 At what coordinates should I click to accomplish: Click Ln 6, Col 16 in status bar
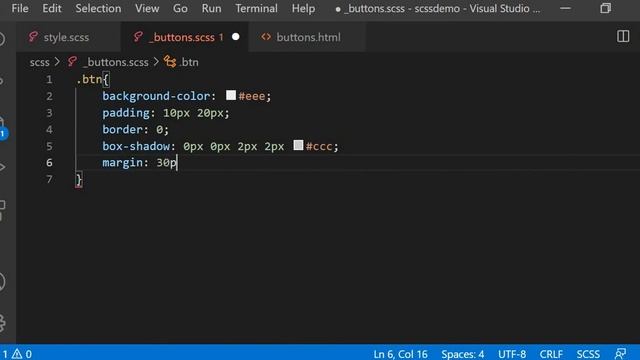tap(400, 354)
